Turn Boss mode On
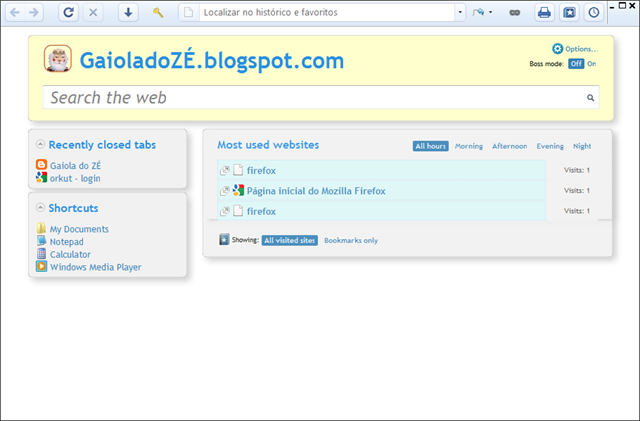The height and width of the screenshot is (421, 640). point(592,64)
